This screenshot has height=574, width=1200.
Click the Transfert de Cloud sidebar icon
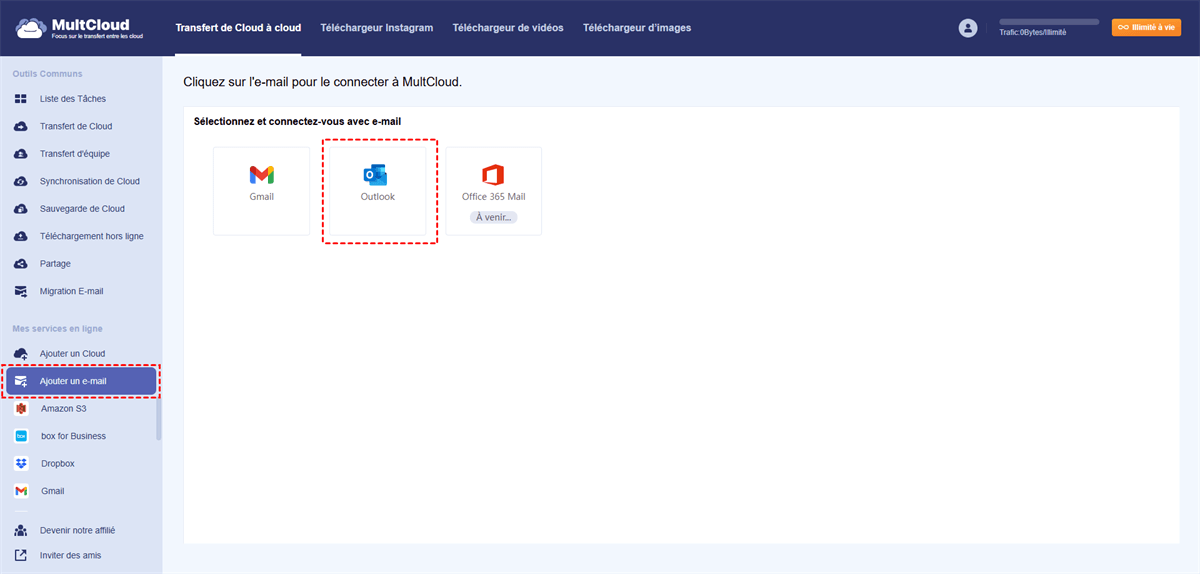tap(20, 126)
